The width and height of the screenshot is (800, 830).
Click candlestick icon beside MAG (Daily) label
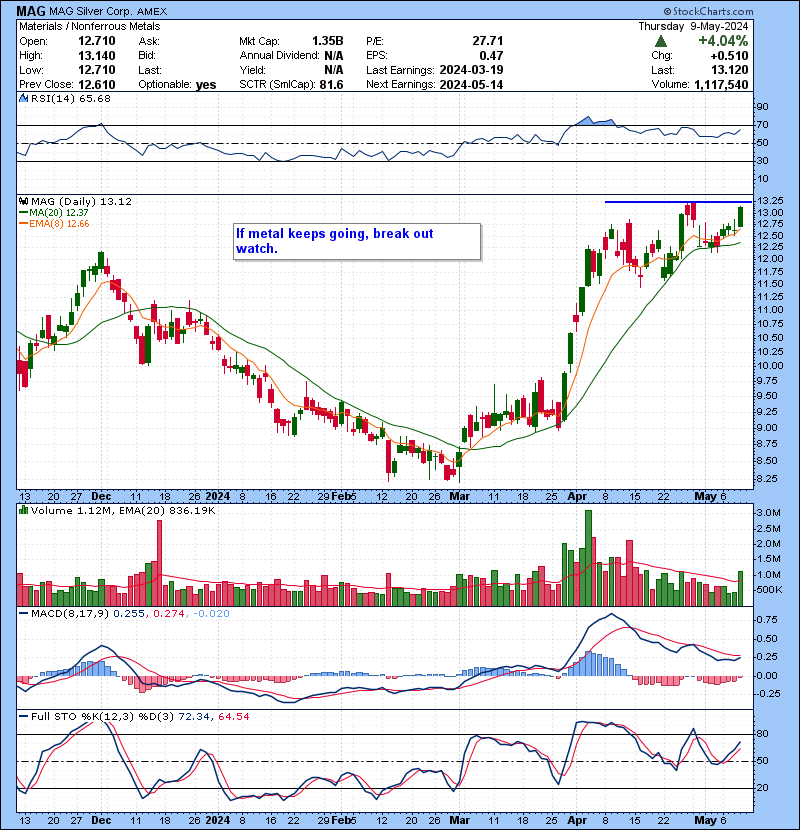pos(23,201)
